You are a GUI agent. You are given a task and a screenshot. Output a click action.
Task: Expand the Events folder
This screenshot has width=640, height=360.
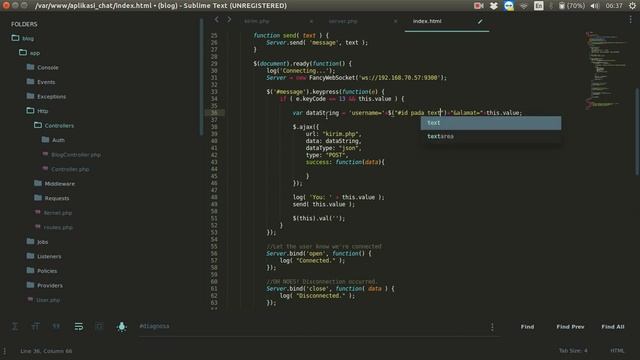click(41, 82)
